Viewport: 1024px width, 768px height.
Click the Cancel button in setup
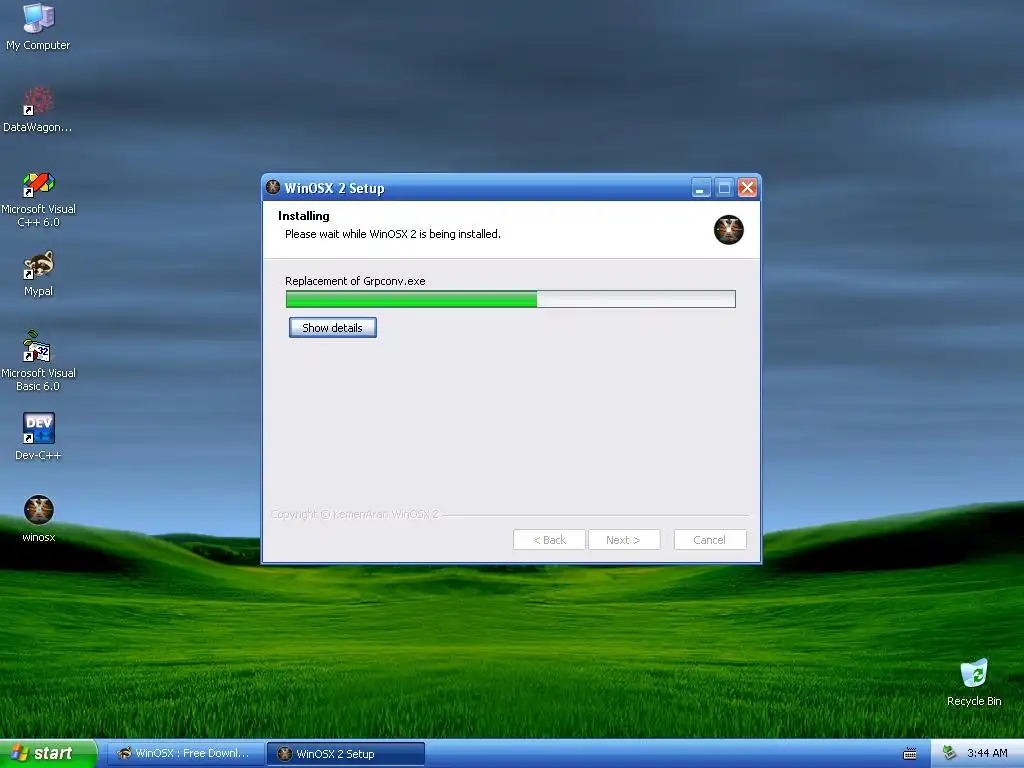(x=710, y=539)
